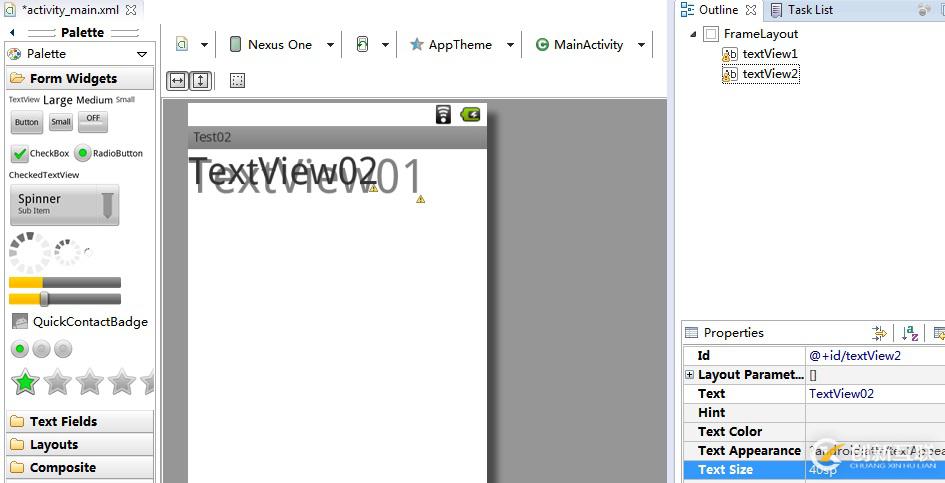Select the Spinner widget in palette

click(64, 205)
